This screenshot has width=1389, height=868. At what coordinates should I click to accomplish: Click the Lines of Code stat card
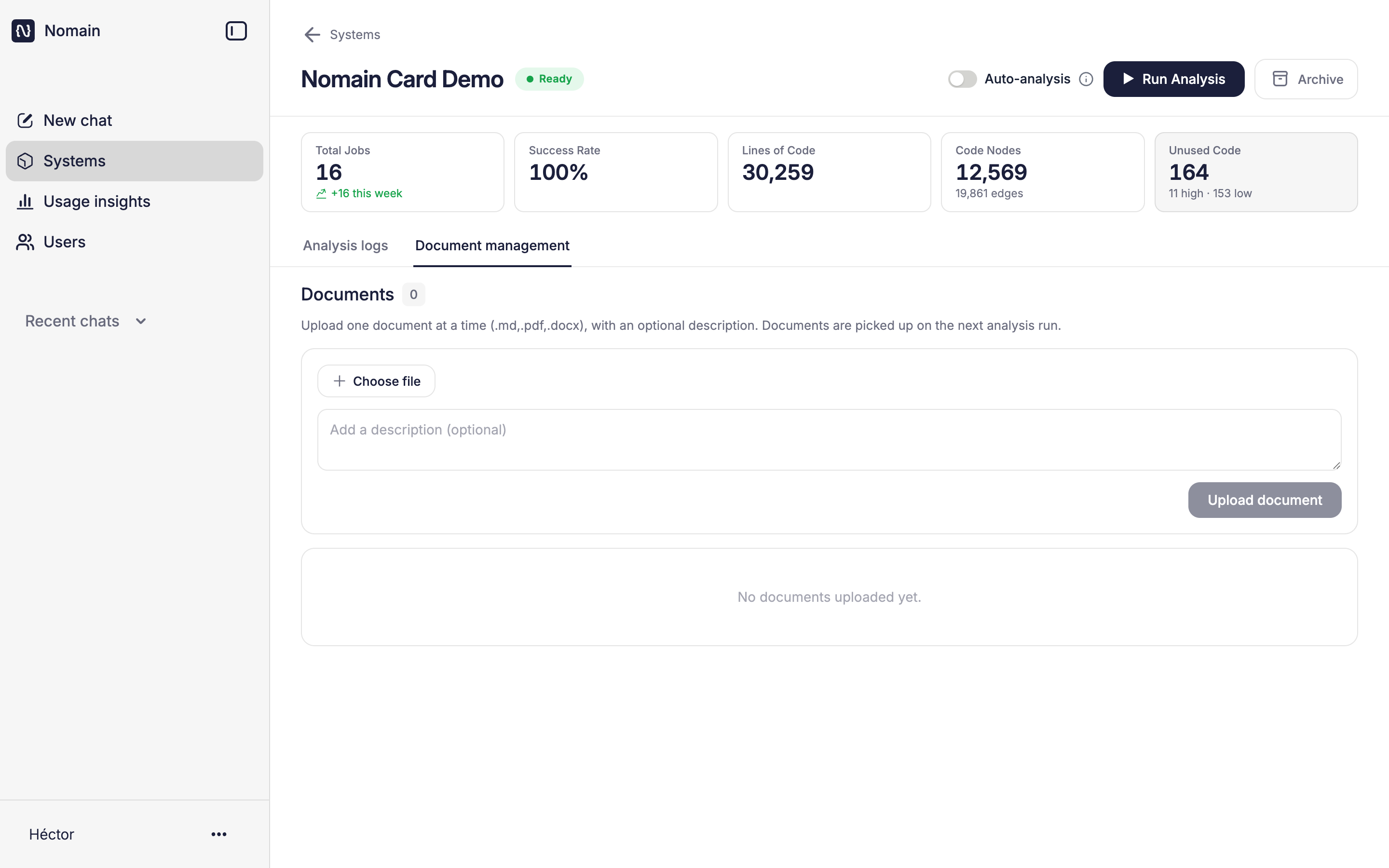pyautogui.click(x=830, y=172)
